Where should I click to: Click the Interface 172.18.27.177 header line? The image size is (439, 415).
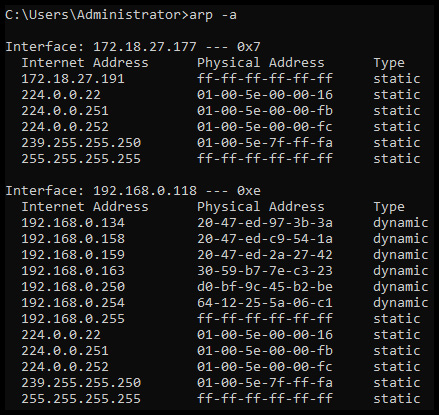(x=133, y=46)
